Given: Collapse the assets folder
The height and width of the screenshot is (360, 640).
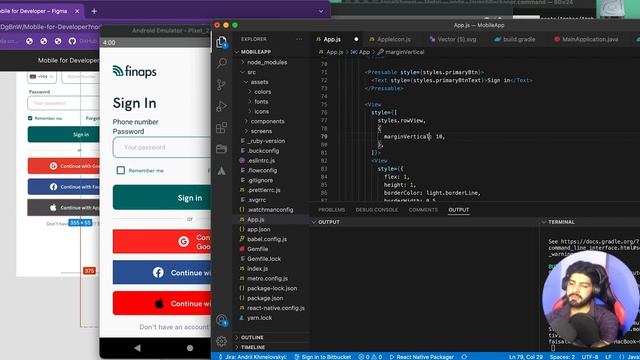Looking at the screenshot, I should click(259, 82).
